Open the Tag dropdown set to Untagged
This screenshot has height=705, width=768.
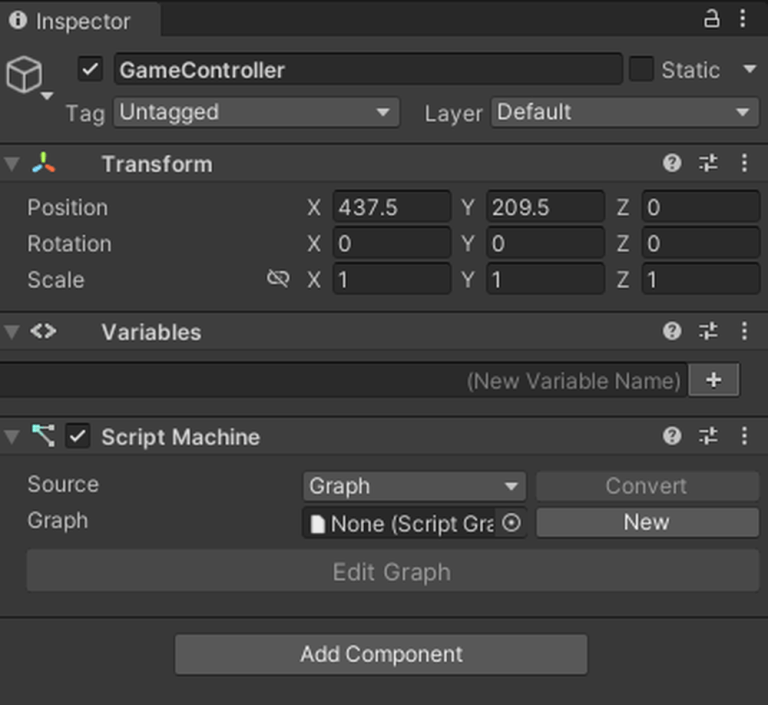click(x=256, y=112)
